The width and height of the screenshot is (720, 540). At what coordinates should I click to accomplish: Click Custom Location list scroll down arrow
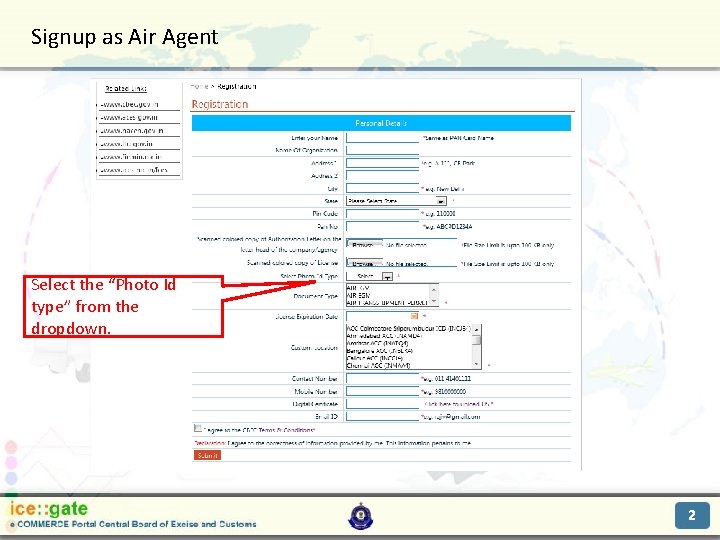[477, 365]
